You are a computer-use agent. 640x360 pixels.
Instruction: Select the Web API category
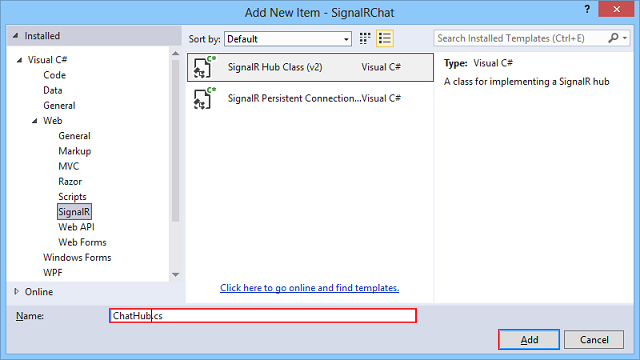coord(76,227)
